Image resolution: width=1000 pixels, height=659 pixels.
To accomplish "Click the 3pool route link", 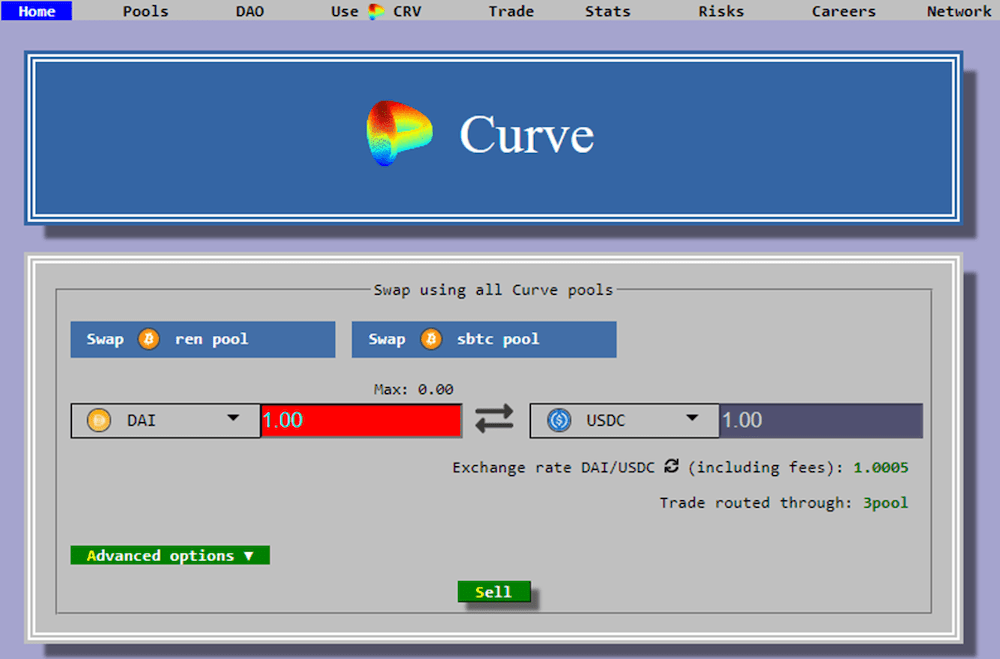I will (885, 503).
